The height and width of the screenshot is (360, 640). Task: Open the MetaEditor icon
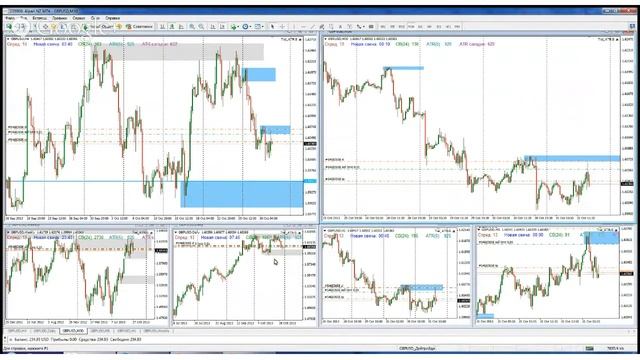[x=119, y=27]
